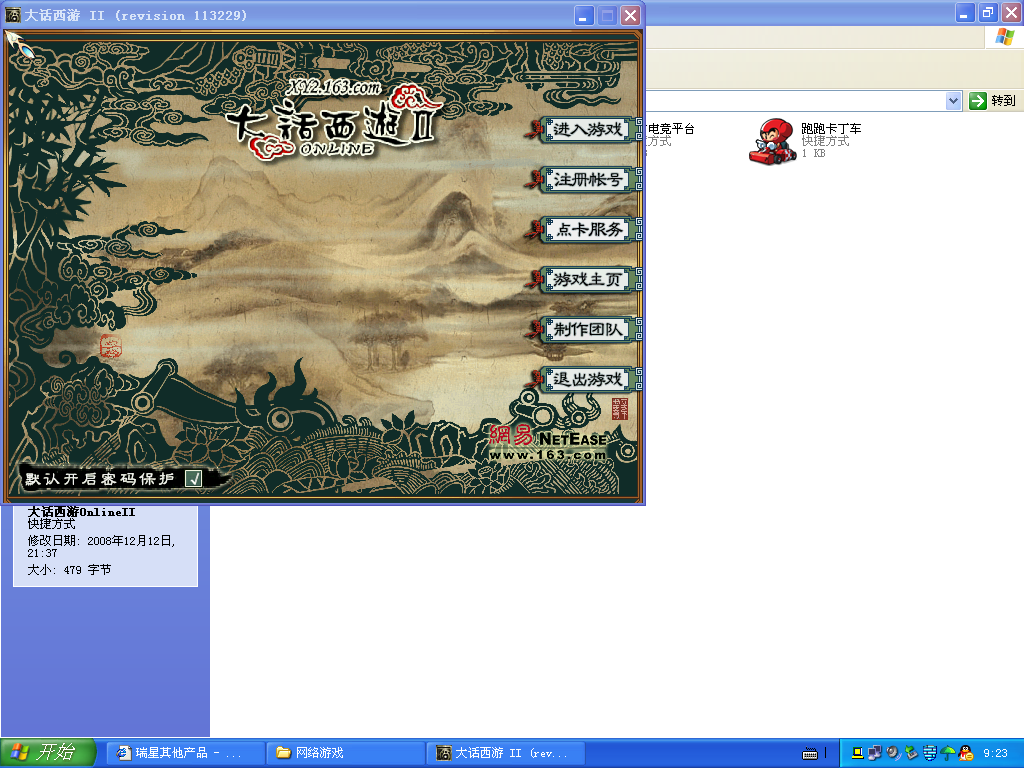Click the 进入游戏 (Enter Game) button
This screenshot has height=768, width=1024.
(587, 129)
